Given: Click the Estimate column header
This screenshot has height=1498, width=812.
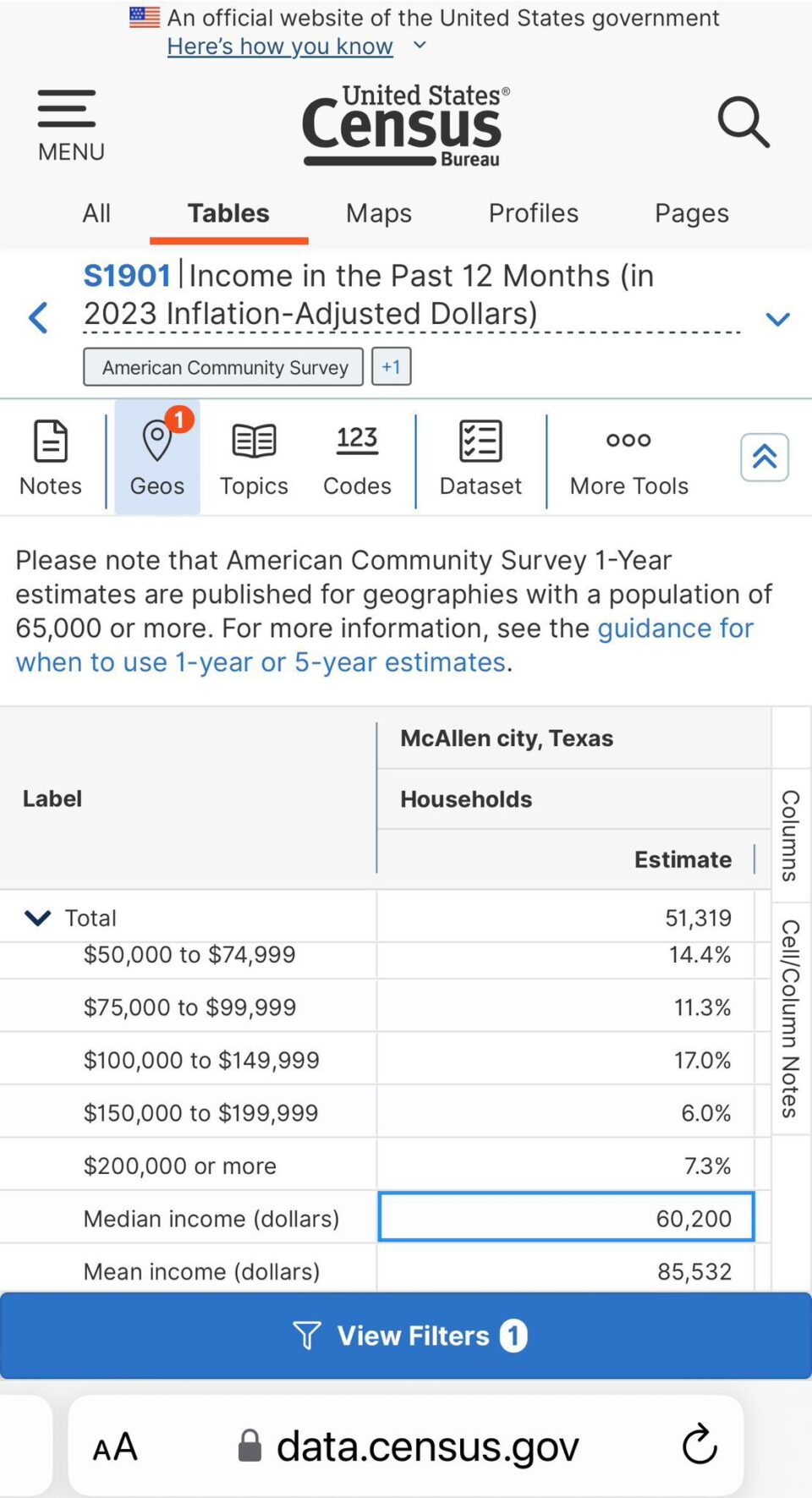Looking at the screenshot, I should pyautogui.click(x=683, y=859).
